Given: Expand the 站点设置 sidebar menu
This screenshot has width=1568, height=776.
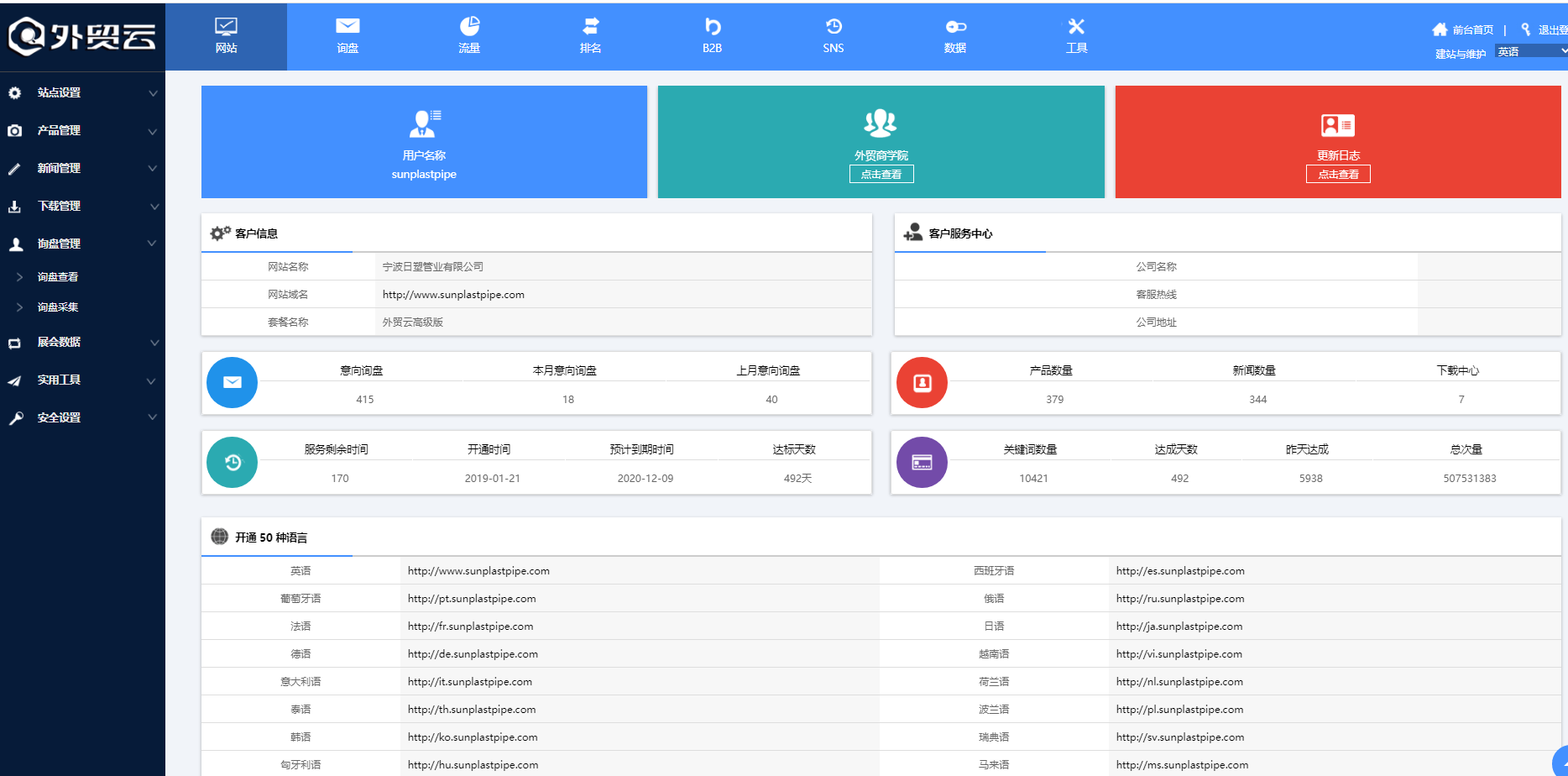Looking at the screenshot, I should (x=82, y=93).
